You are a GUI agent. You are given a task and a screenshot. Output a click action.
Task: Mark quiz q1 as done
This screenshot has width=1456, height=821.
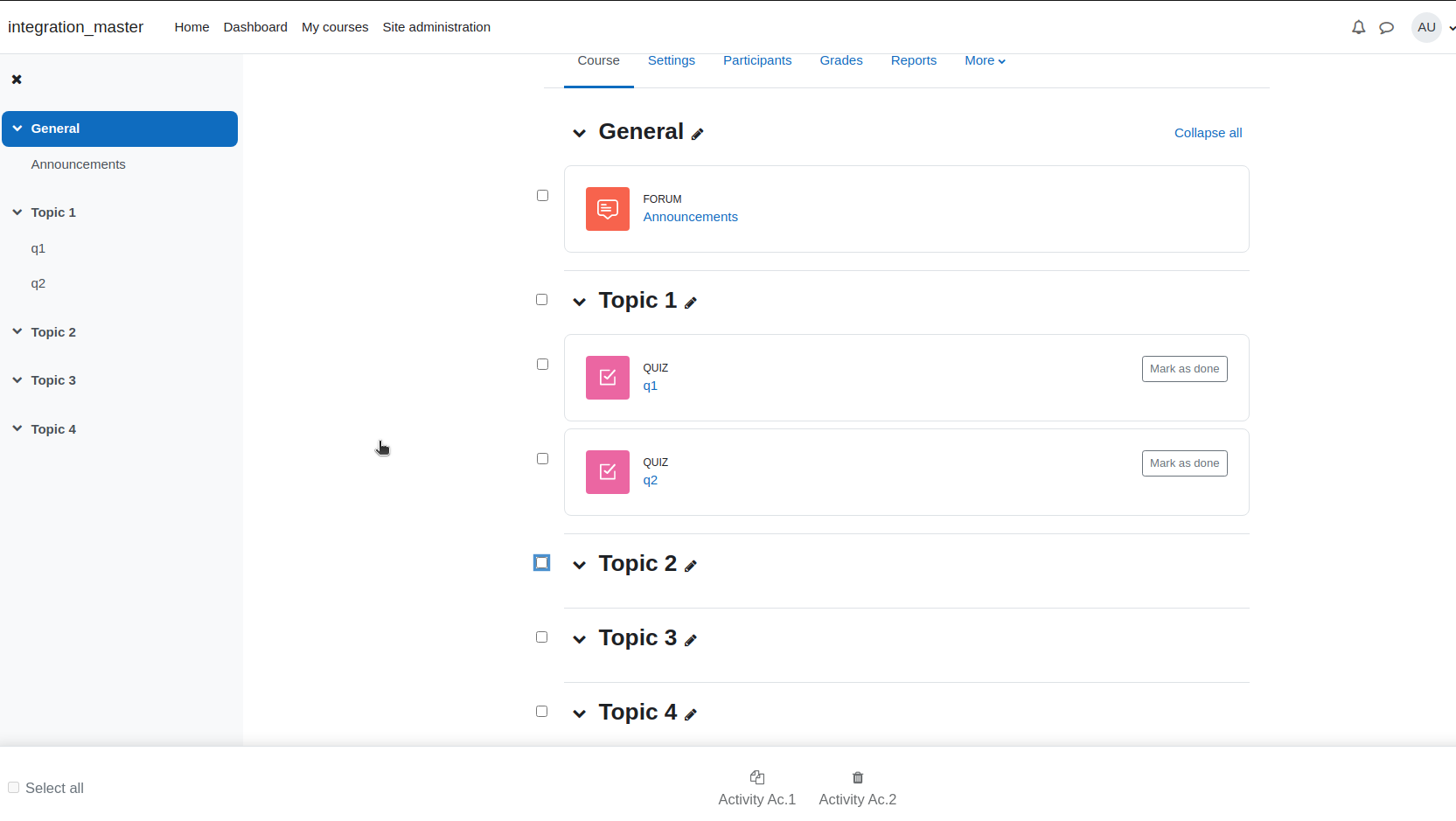(x=1184, y=369)
